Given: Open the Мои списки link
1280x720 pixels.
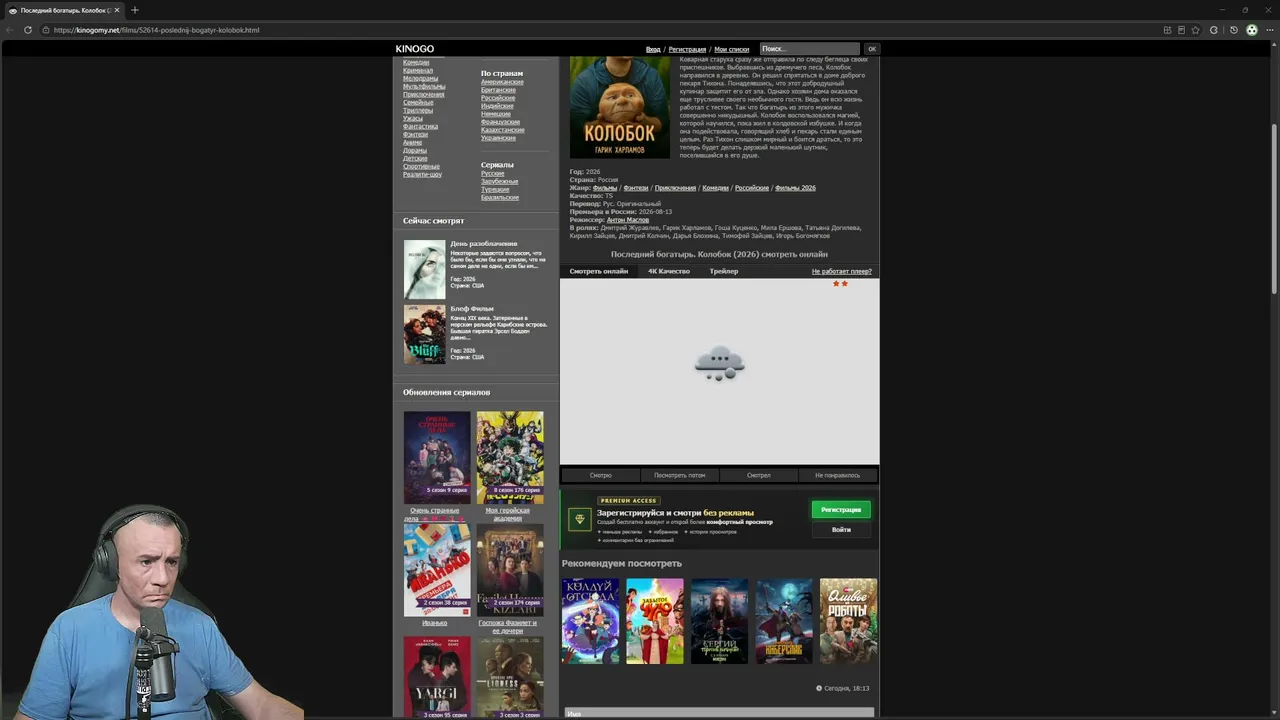Looking at the screenshot, I should click(731, 49).
